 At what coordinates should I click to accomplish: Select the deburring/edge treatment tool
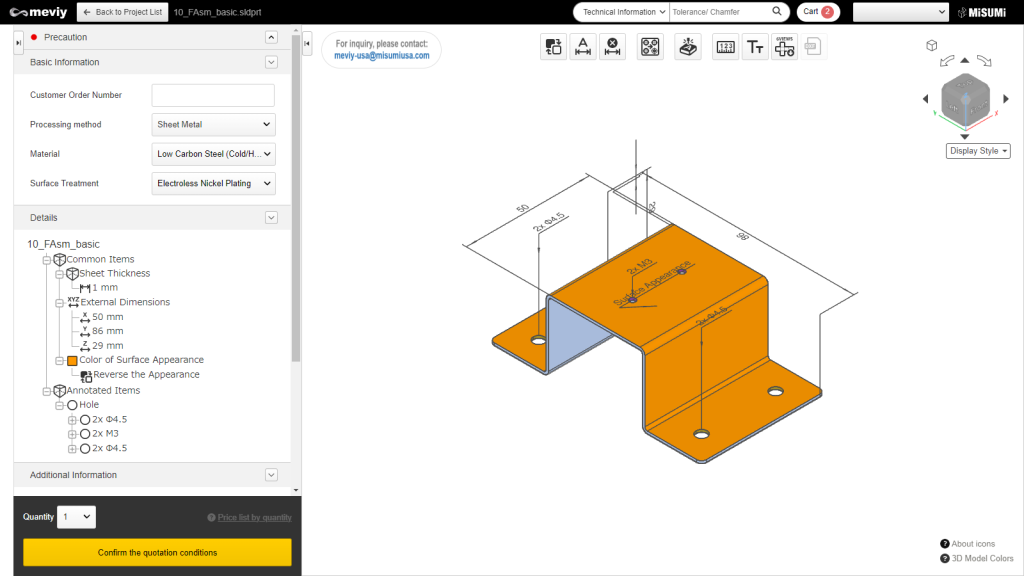coord(687,46)
